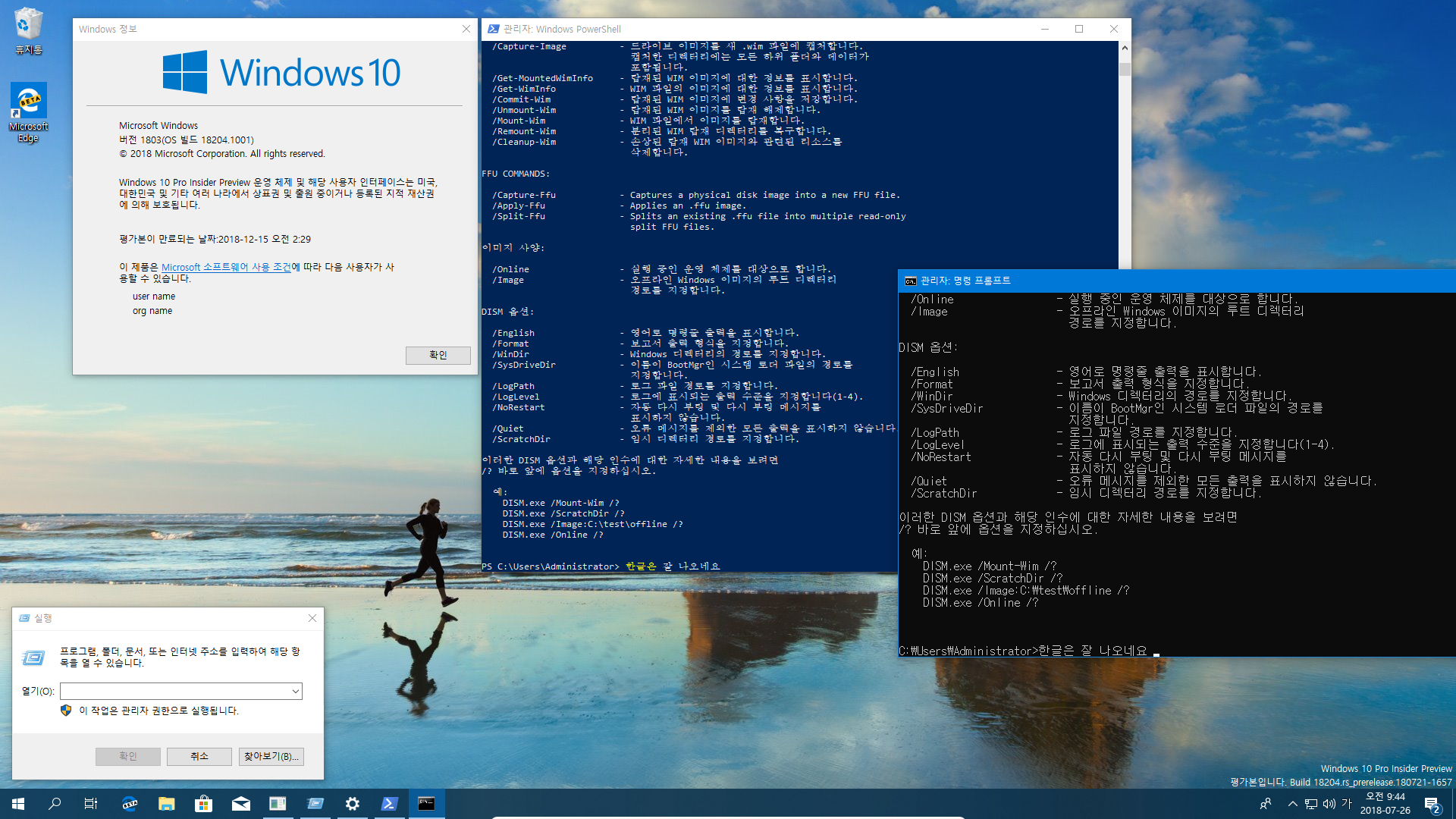Open Settings gear on the taskbar
Viewport: 1456px width, 819px height.
click(353, 804)
